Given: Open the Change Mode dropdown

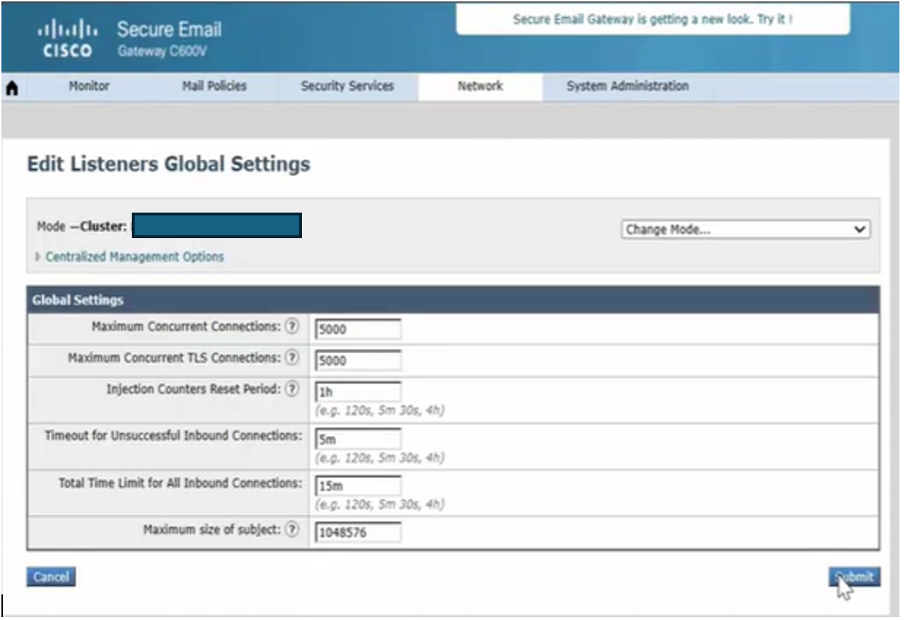Looking at the screenshot, I should (745, 229).
